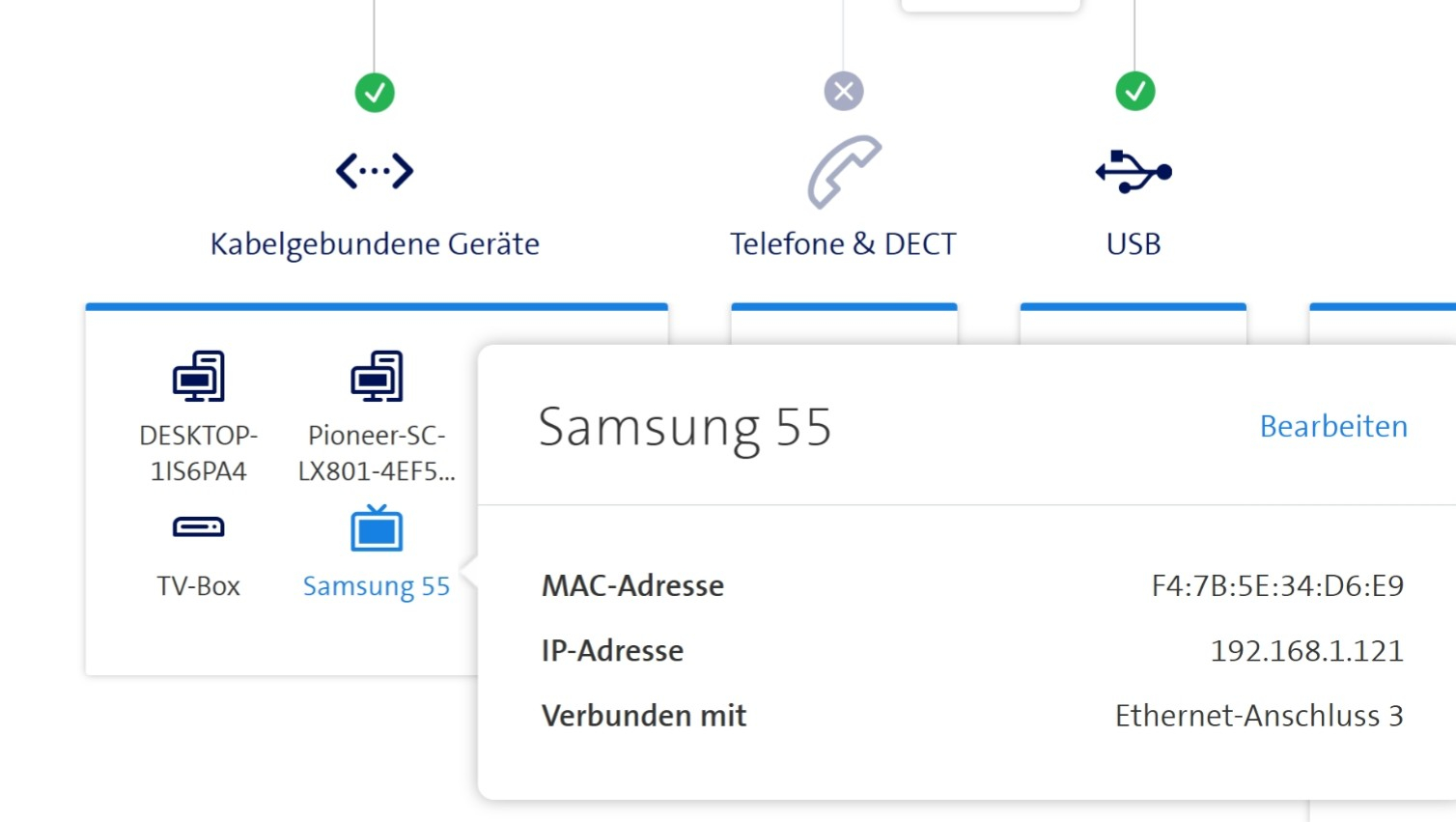Click the Pioneer-SC-LX801-4EF5... device name
Image resolution: width=1456 pixels, height=822 pixels.
pos(377,453)
